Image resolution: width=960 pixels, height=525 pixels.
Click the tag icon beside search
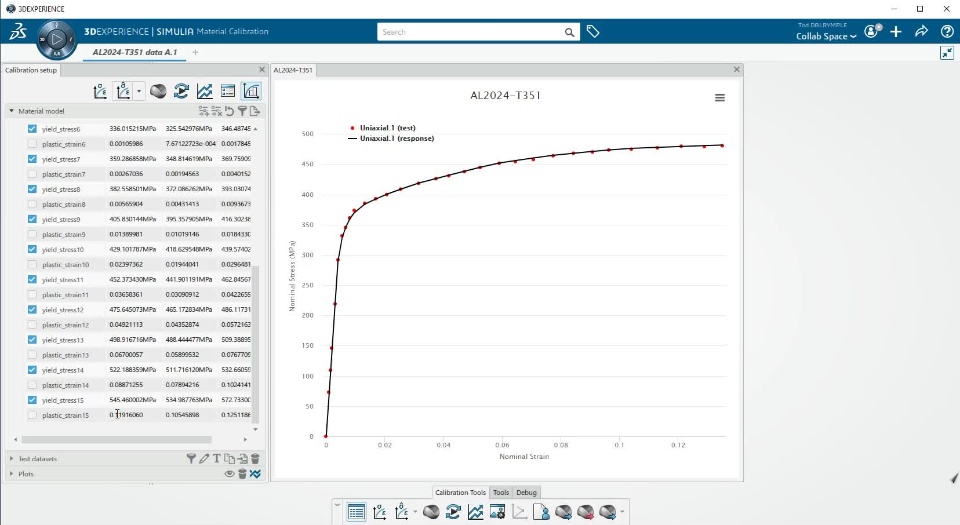tap(593, 32)
